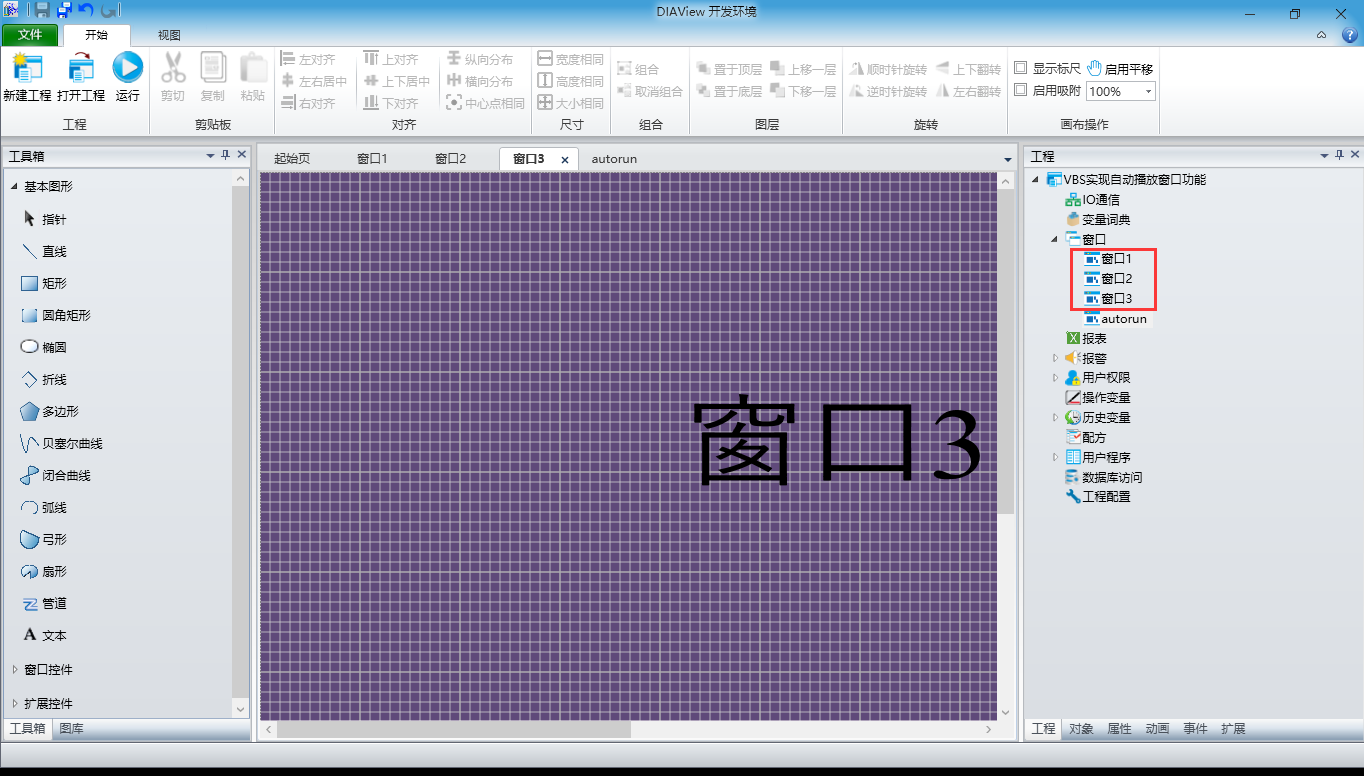
Task: Switch to the 事件 panel tab
Action: click(x=1195, y=729)
